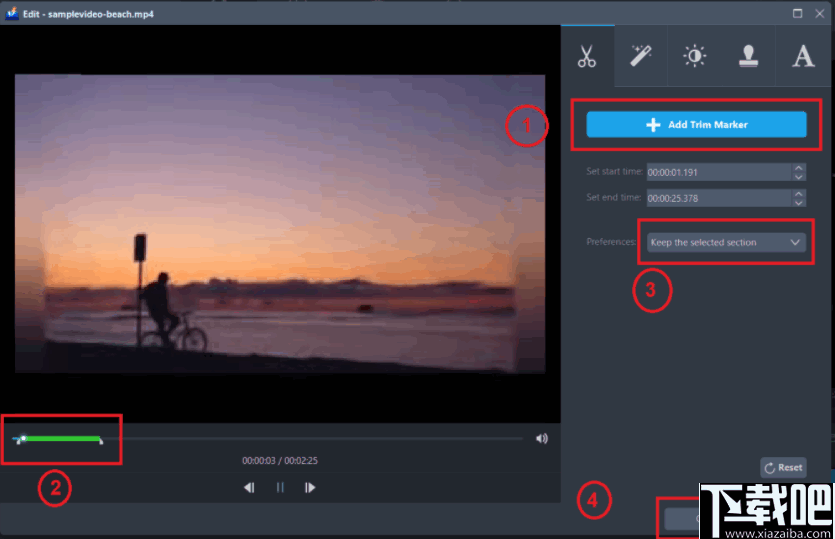Click the Add Trim Marker button
The image size is (835, 539).
pyautogui.click(x=696, y=125)
